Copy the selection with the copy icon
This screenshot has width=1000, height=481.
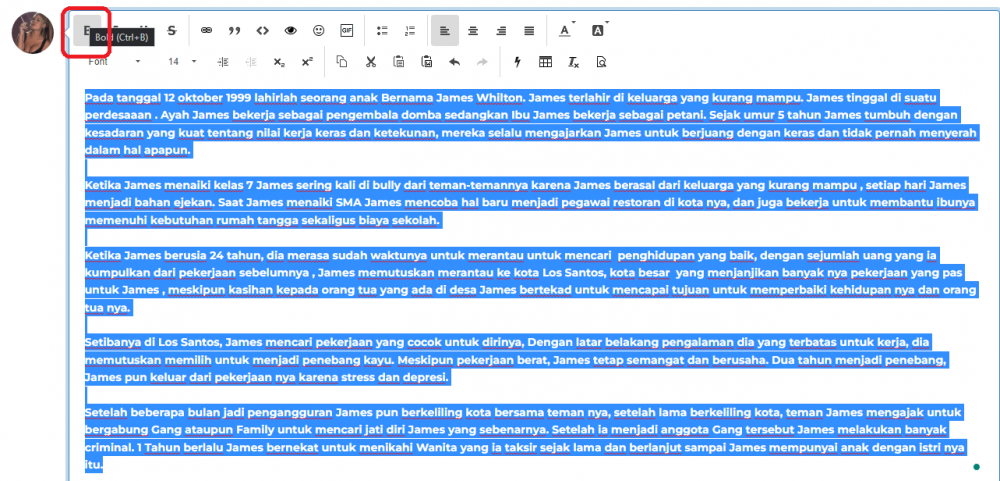[x=342, y=62]
